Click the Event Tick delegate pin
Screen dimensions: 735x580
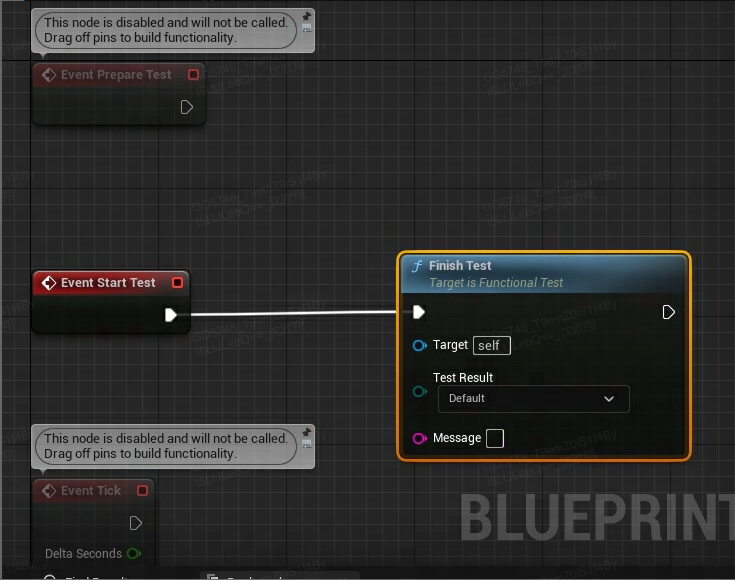click(x=142, y=490)
